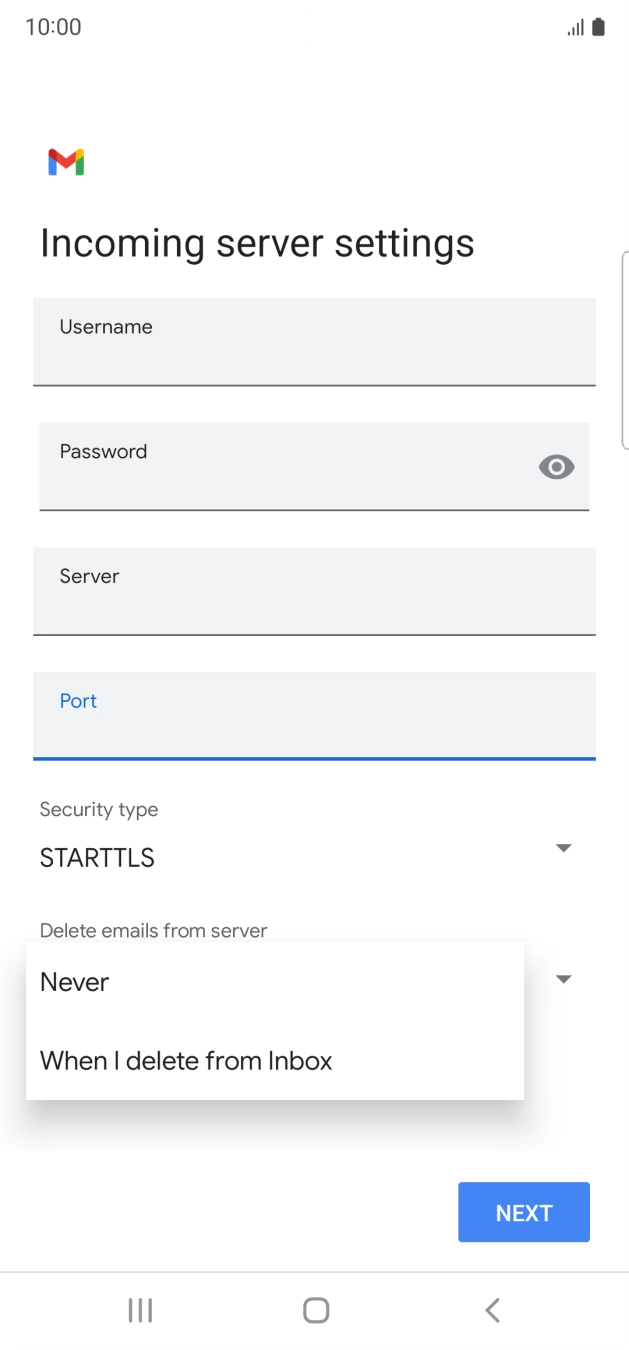The height and width of the screenshot is (1350, 629).
Task: Tap the Recents button in navigation bar
Action: point(140,1309)
